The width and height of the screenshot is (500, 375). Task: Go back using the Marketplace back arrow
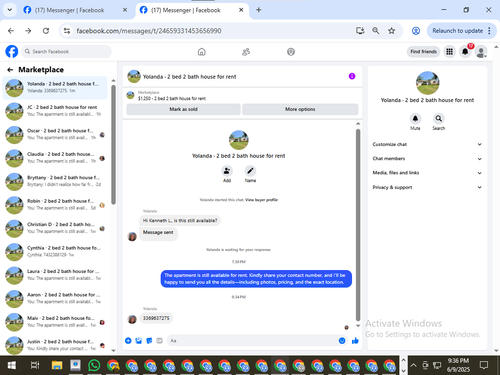[x=10, y=70]
